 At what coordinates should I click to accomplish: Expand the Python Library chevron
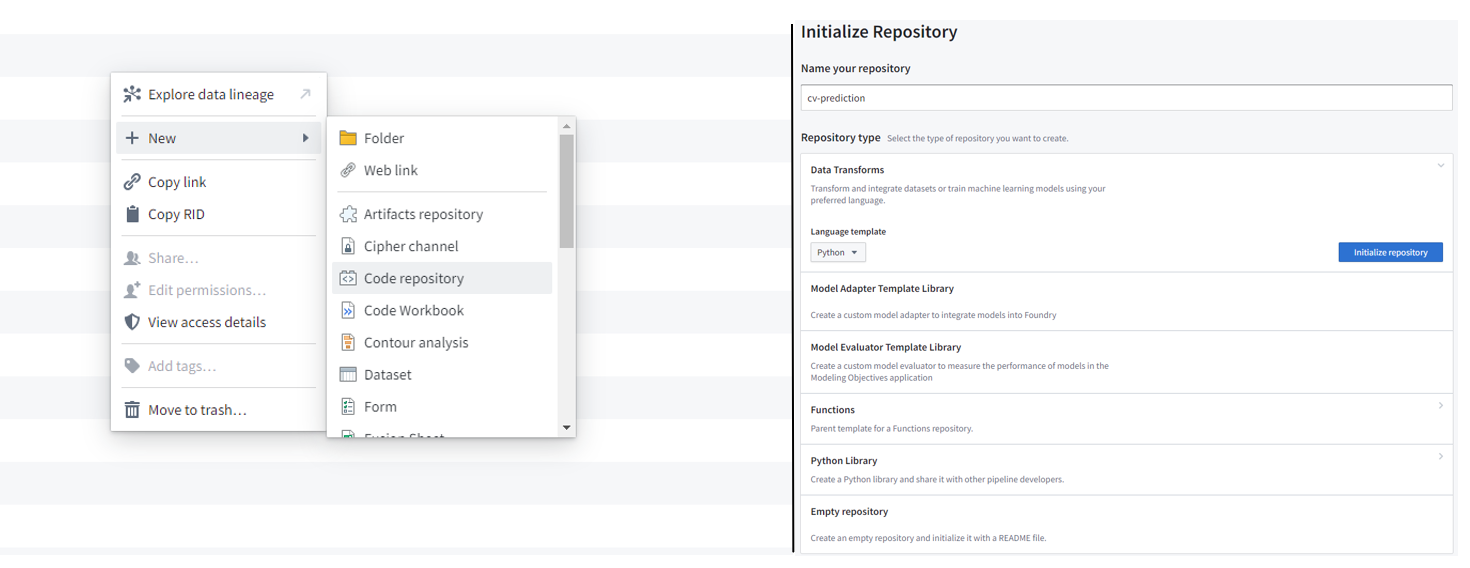tap(1441, 456)
